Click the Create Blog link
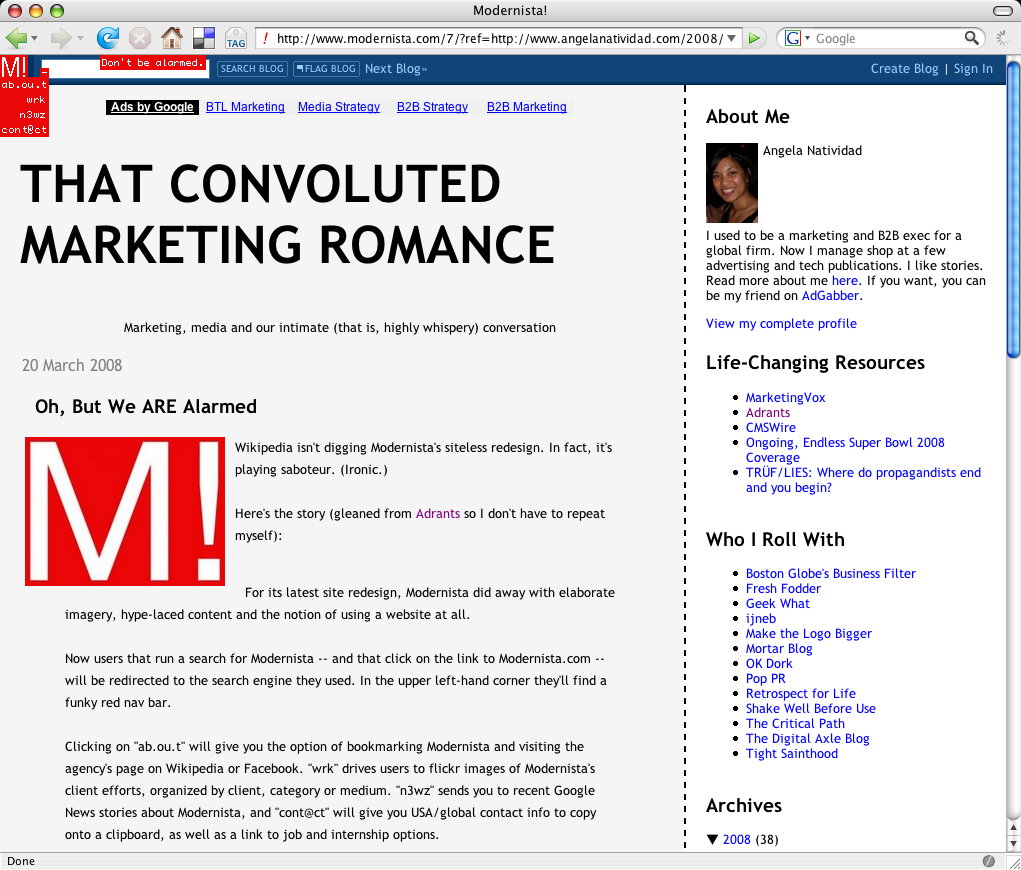The width and height of the screenshot is (1021, 870). (904, 68)
